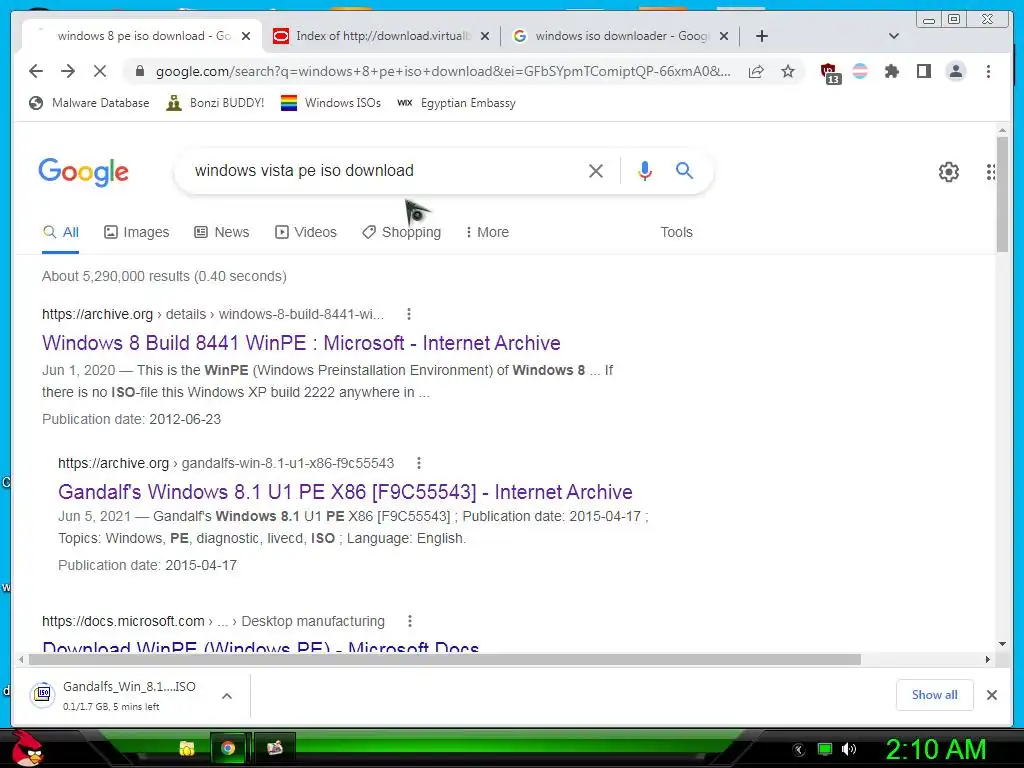The width and height of the screenshot is (1024, 768).
Task: Open Windows 8 Build 8441 WinPE result
Action: pos(301,343)
